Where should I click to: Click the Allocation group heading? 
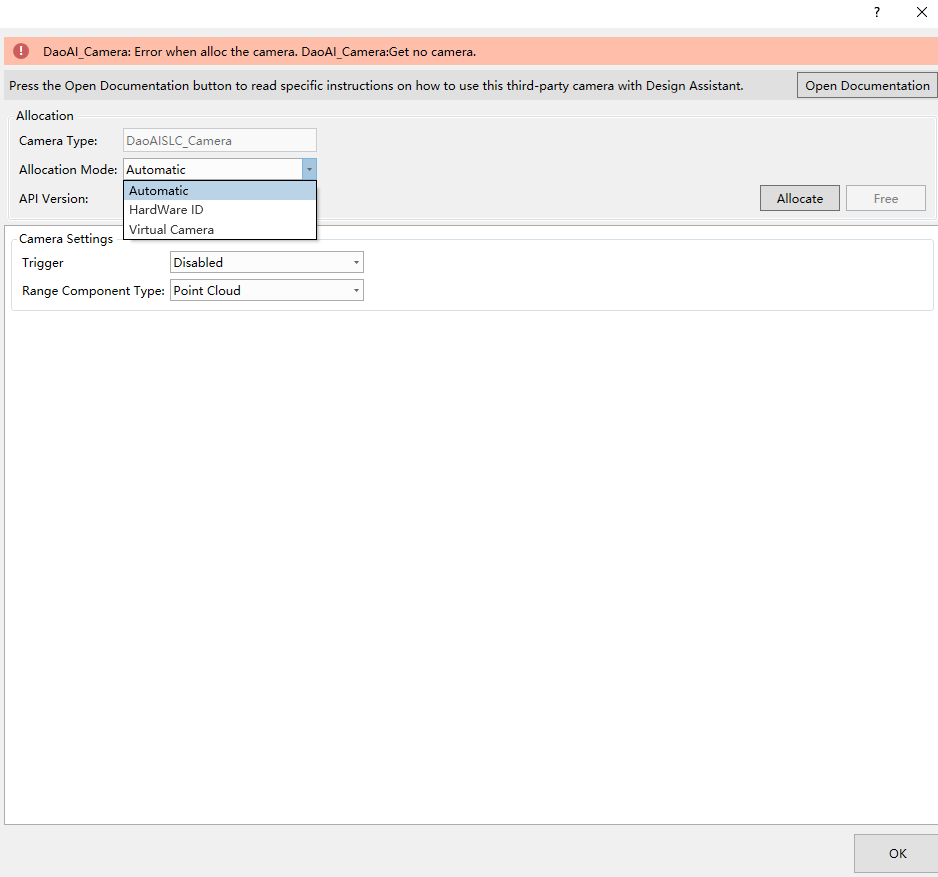(x=45, y=116)
